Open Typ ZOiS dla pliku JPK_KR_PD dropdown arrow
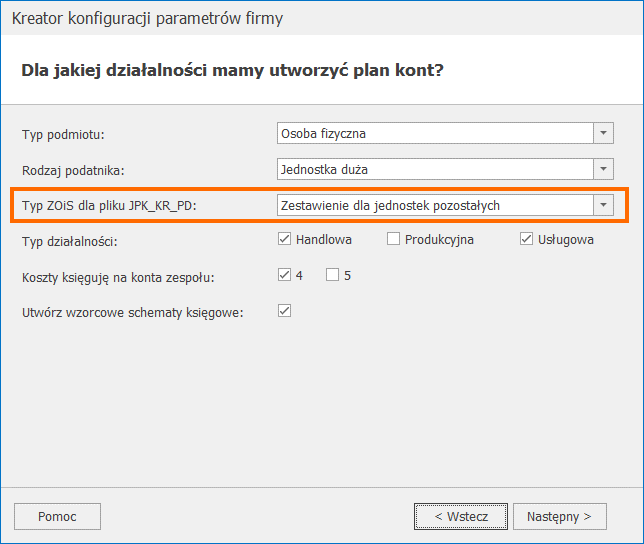 [x=603, y=205]
